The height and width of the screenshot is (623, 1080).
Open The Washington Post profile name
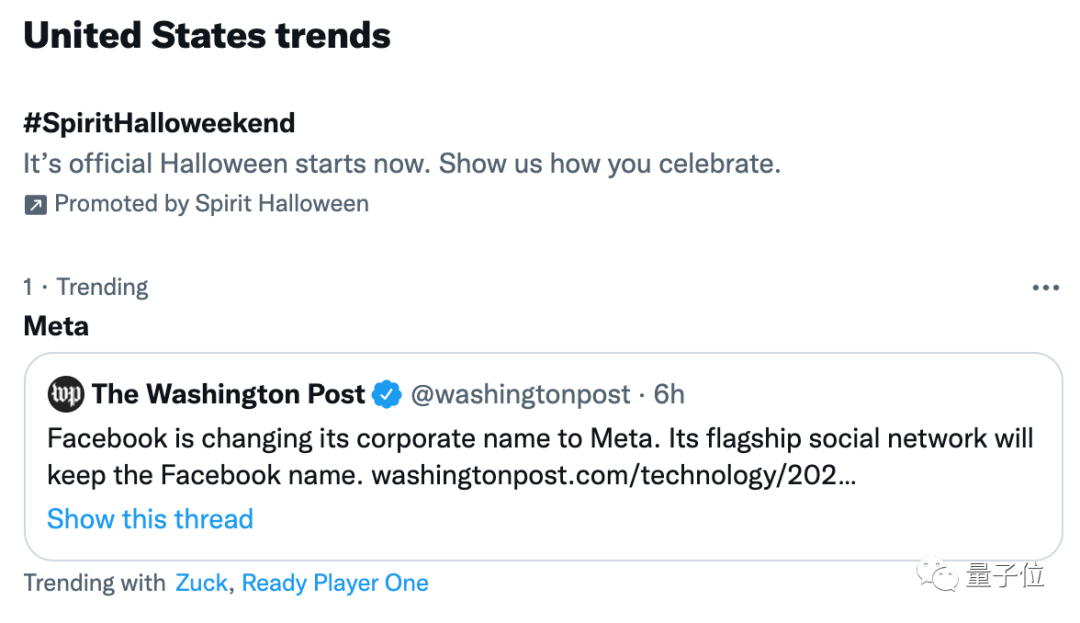(228, 395)
